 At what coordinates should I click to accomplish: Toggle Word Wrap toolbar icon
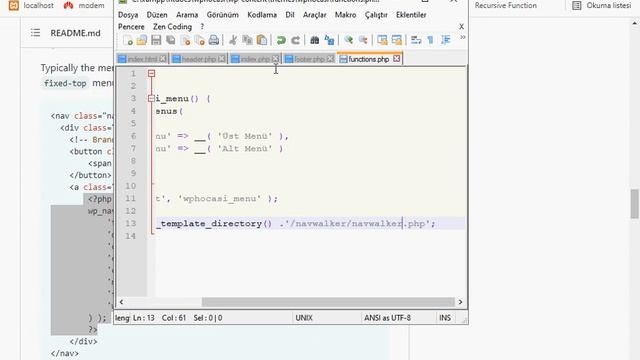[x=416, y=40]
